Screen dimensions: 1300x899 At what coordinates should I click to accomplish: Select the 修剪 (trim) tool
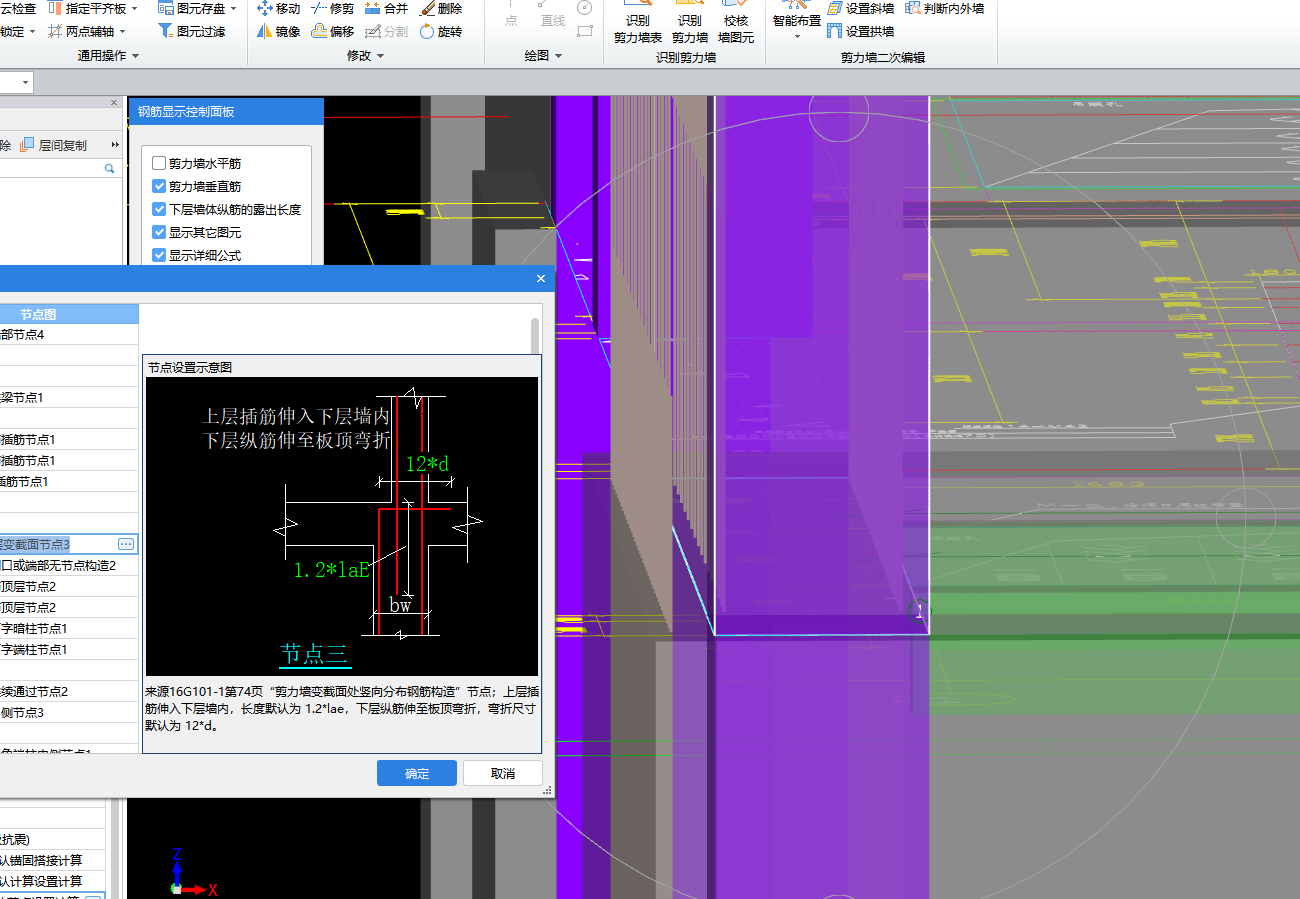click(332, 8)
